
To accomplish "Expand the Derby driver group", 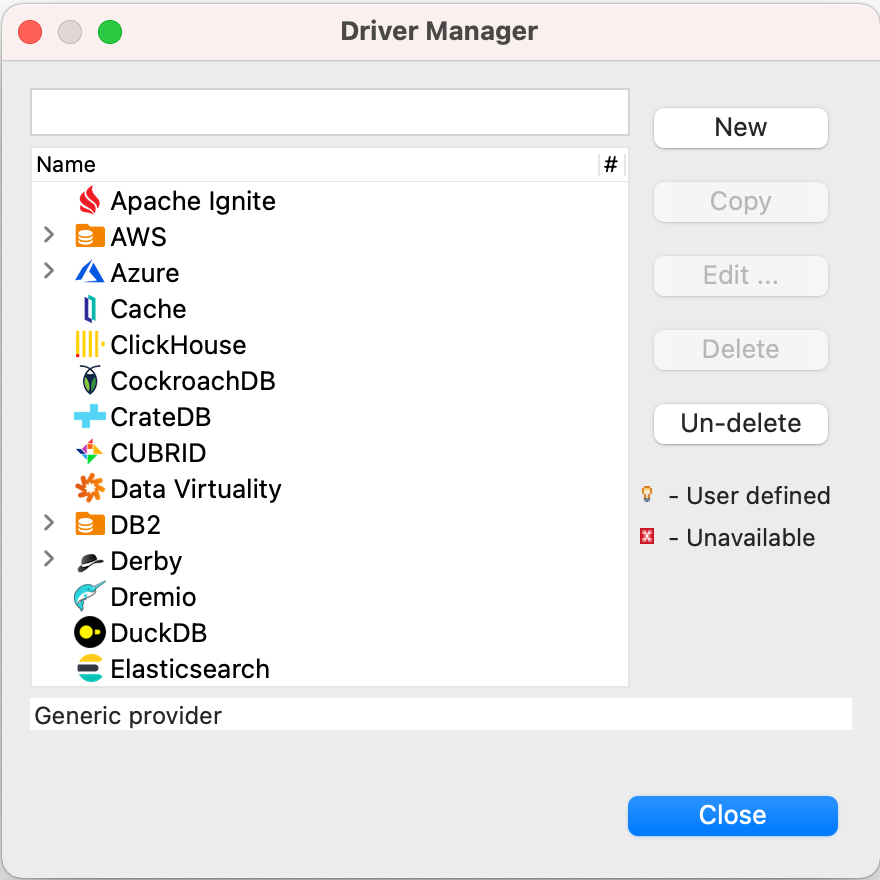I will pos(49,560).
